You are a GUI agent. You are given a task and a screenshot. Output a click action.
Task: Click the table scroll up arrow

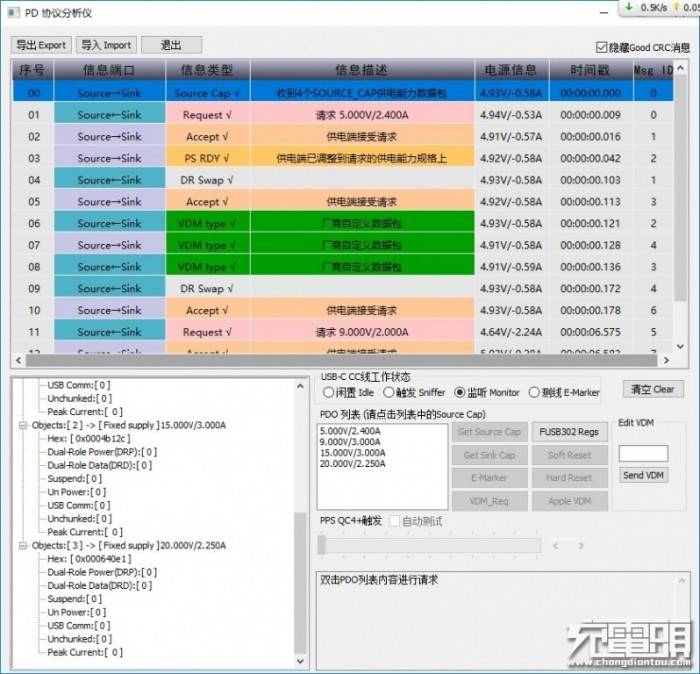[x=680, y=68]
